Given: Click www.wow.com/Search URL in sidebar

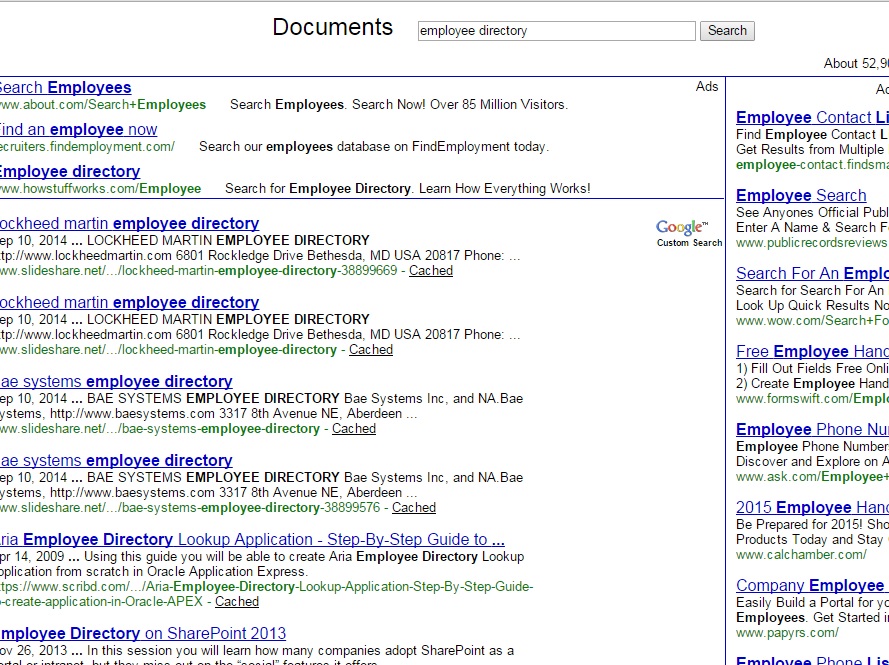Looking at the screenshot, I should pyautogui.click(x=812, y=320).
